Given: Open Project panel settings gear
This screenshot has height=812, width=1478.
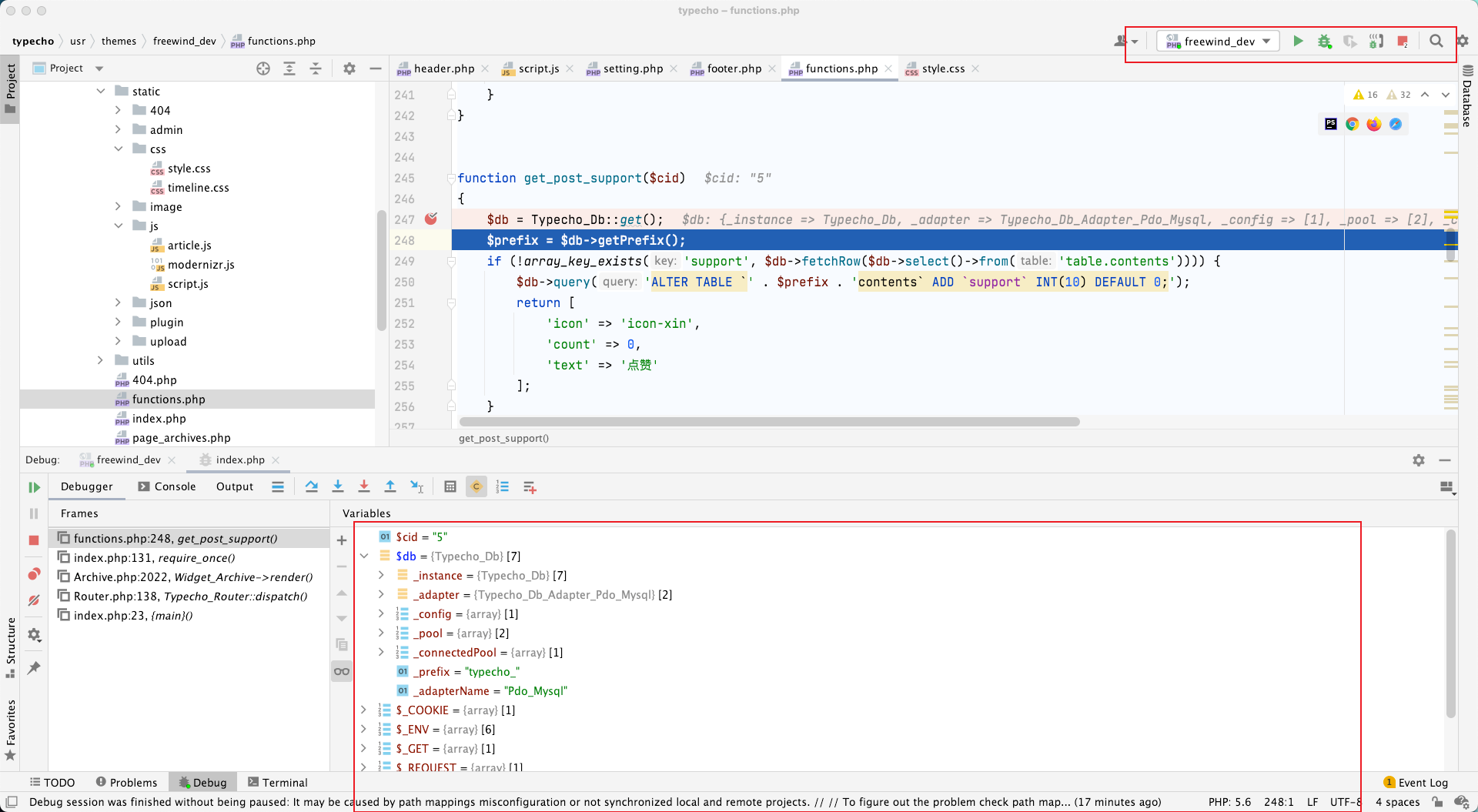Looking at the screenshot, I should point(349,69).
